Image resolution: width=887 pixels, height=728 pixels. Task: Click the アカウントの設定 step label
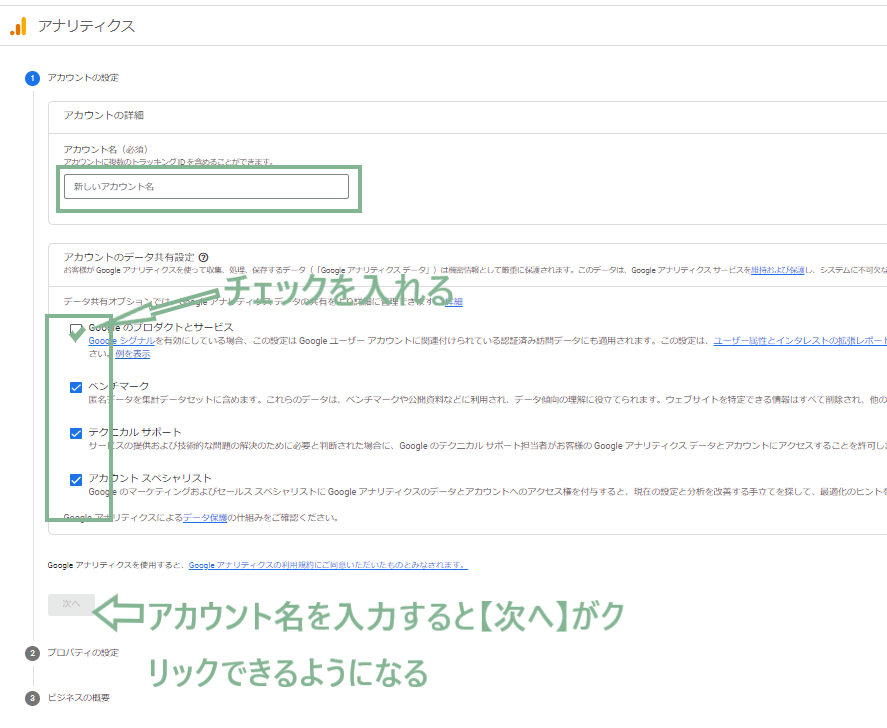click(x=83, y=78)
